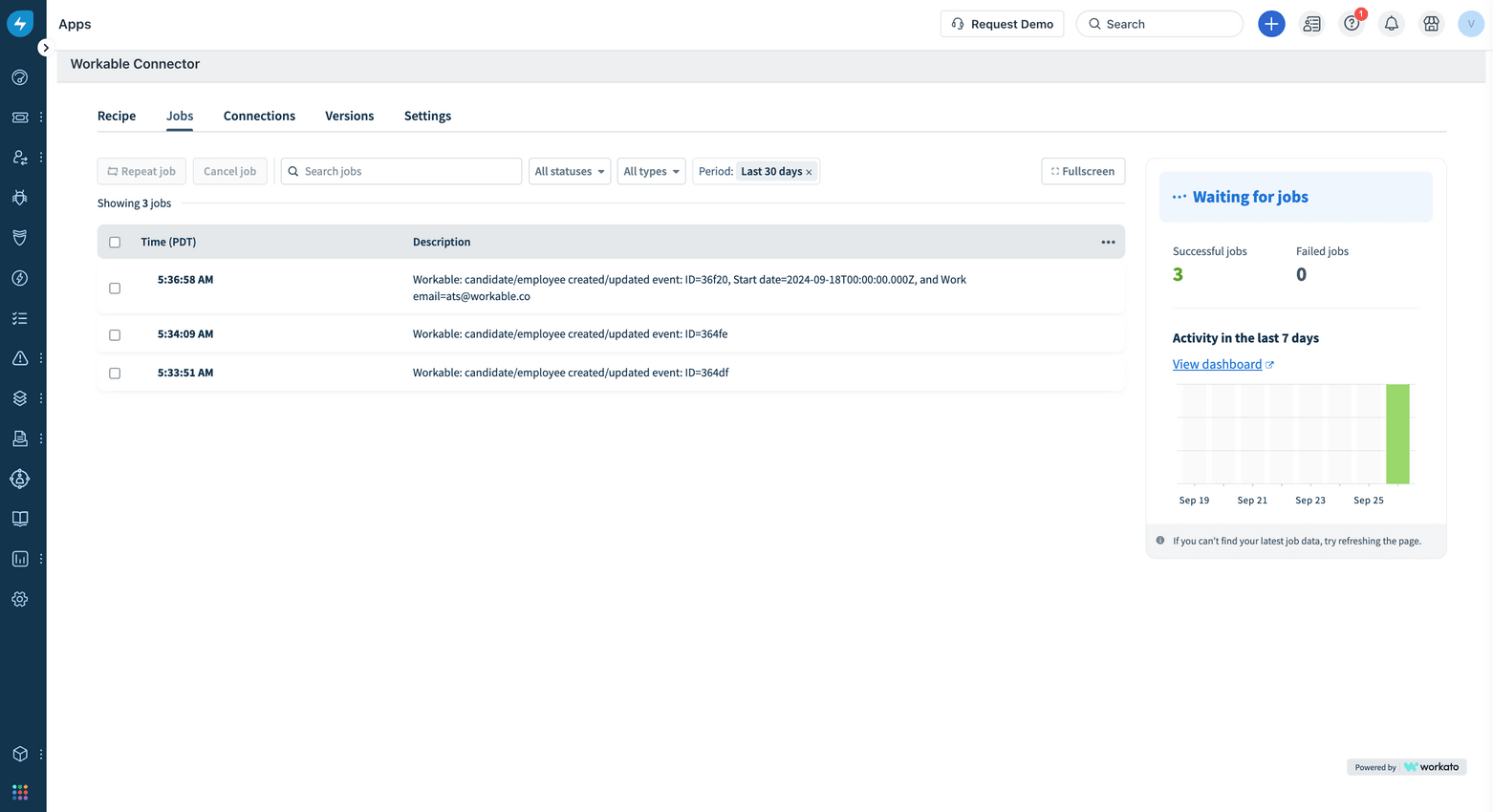The width and height of the screenshot is (1493, 812).
Task: Open the help question mark icon
Action: click(x=1352, y=24)
